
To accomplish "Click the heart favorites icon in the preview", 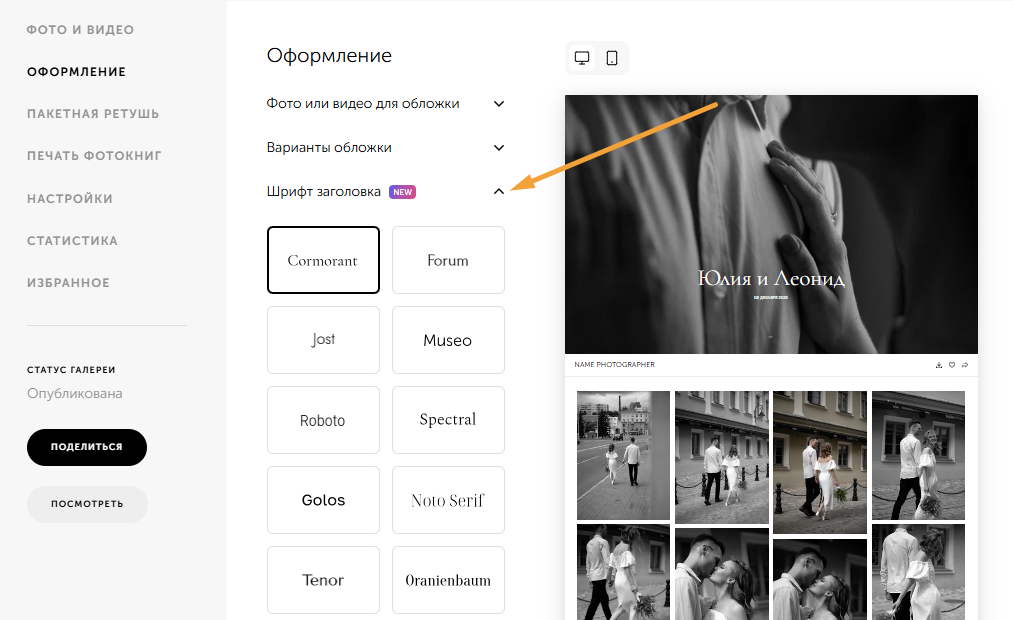I will click(x=952, y=365).
